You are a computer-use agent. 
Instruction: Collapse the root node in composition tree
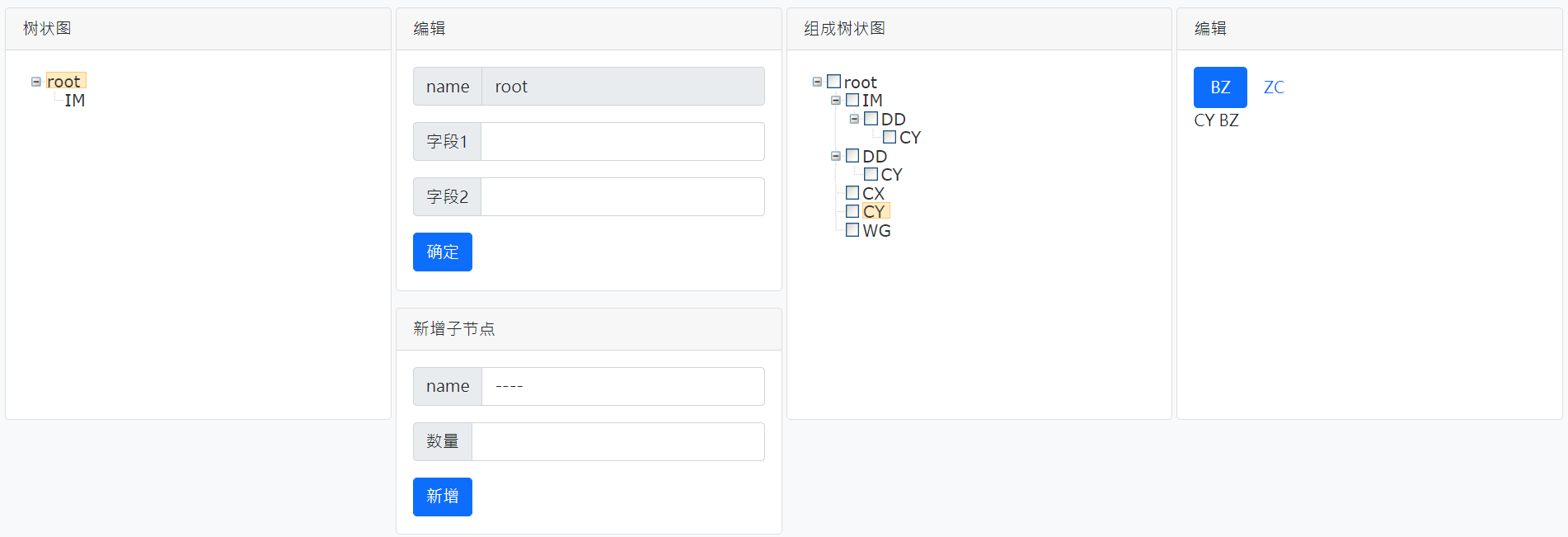click(817, 82)
